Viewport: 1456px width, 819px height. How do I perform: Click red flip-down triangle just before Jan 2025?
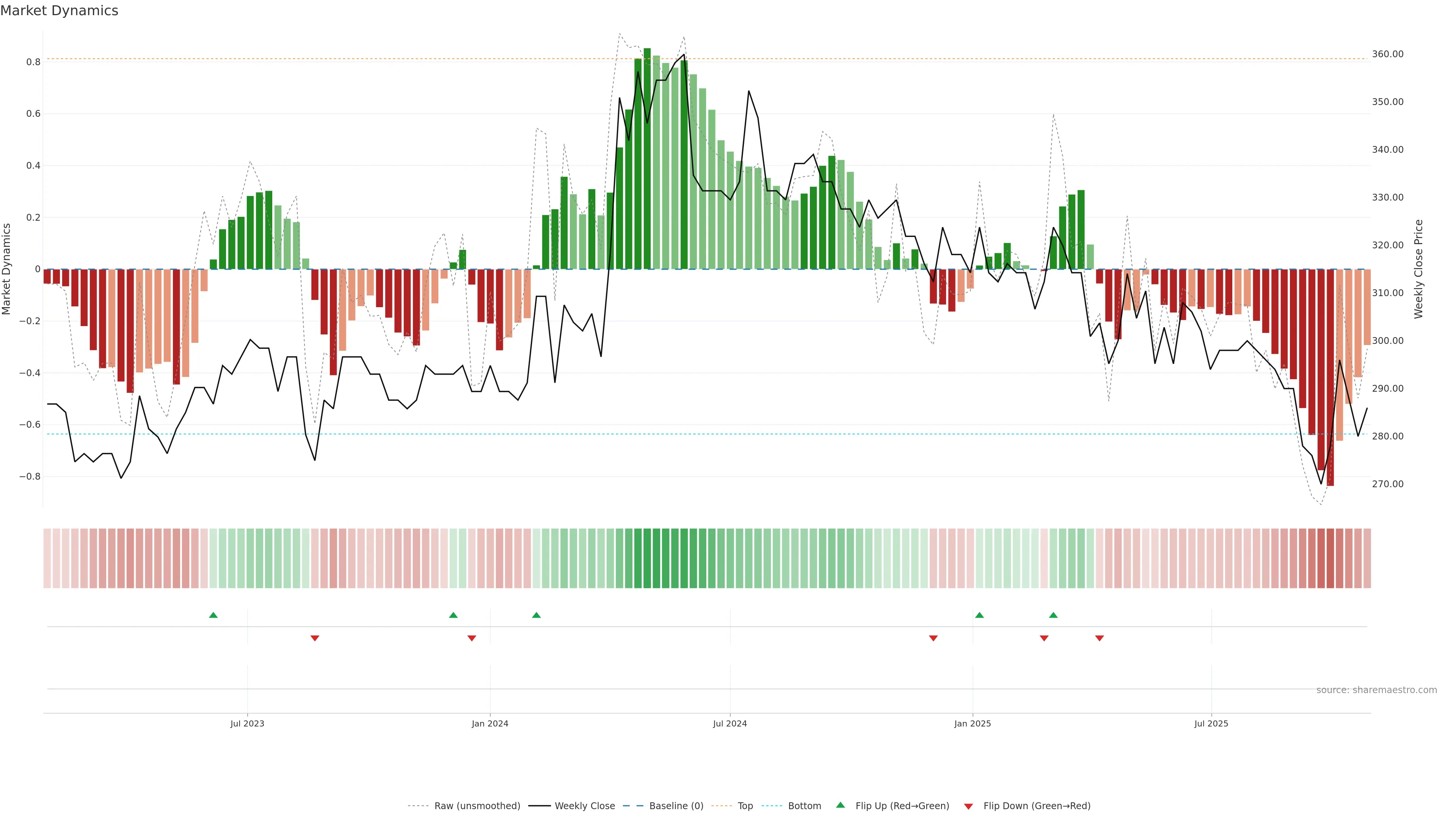(x=933, y=638)
